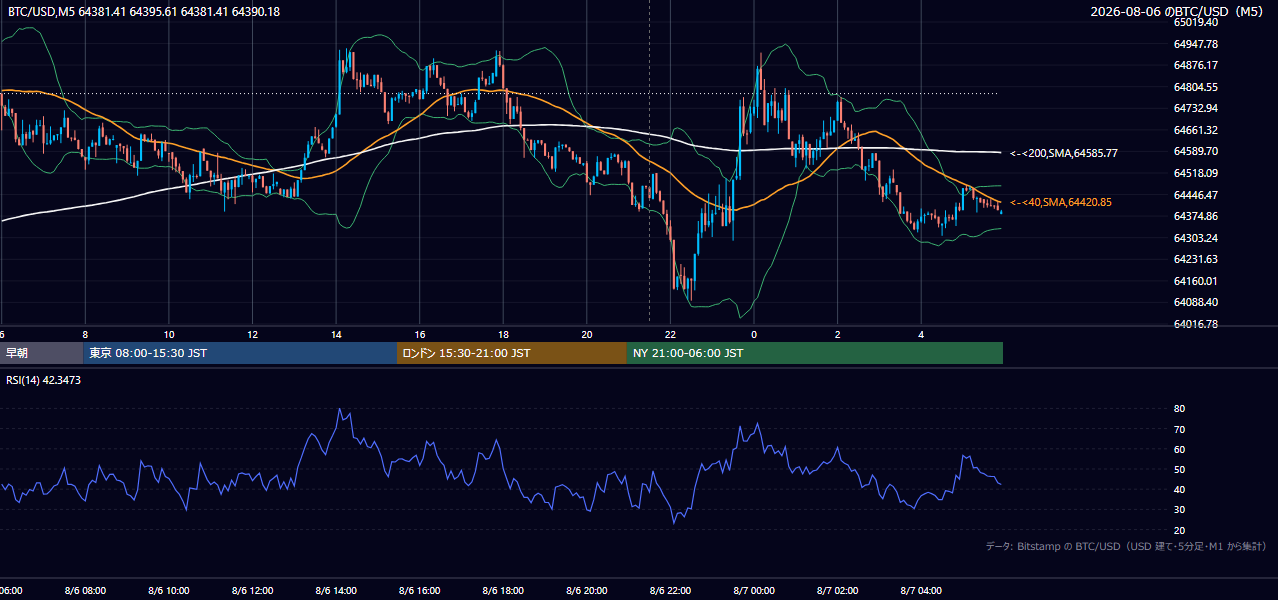1278x600 pixels.
Task: Click the '8/6 18:00' bottom time label
Action: pyautogui.click(x=503, y=591)
